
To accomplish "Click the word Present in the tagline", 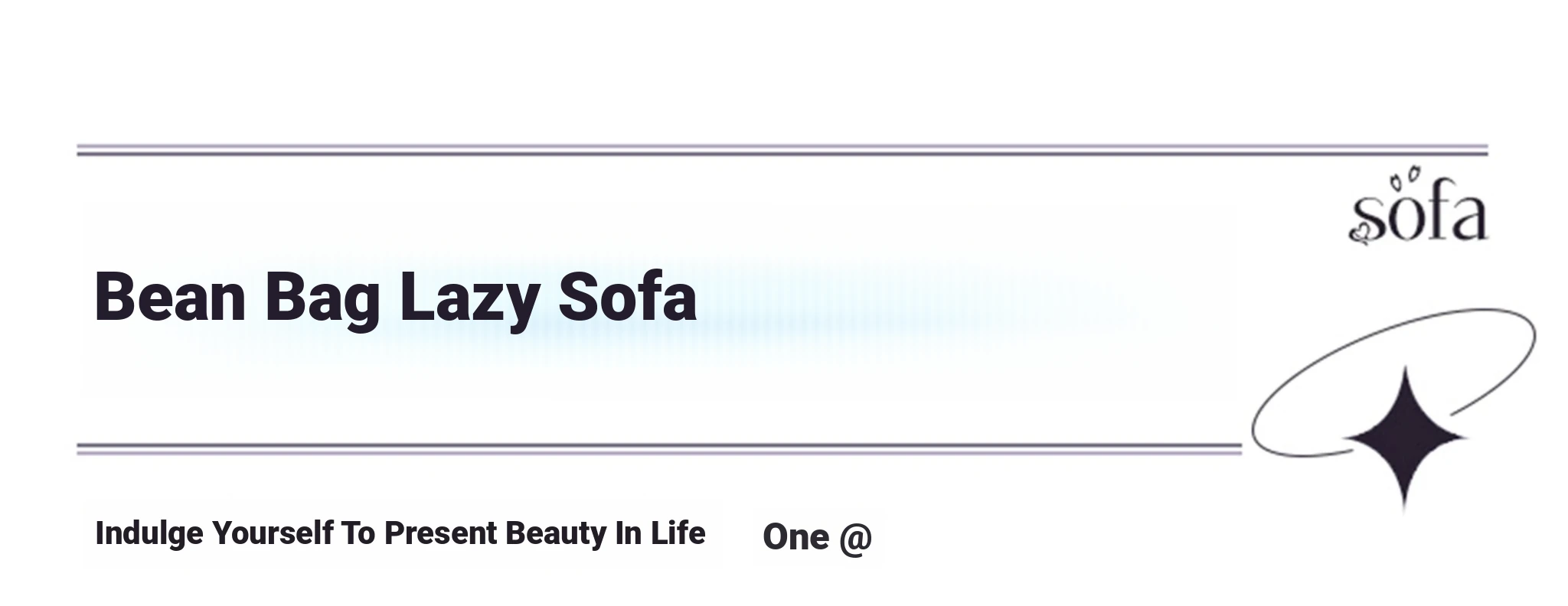I will pos(440,533).
